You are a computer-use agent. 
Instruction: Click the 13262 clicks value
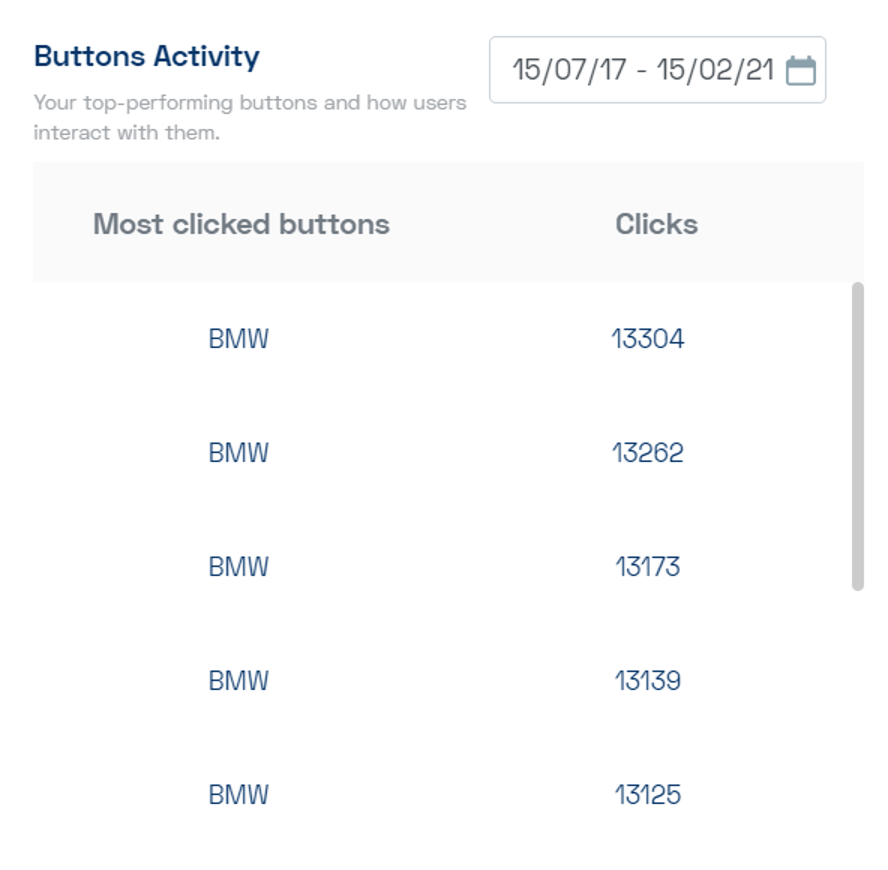(648, 453)
